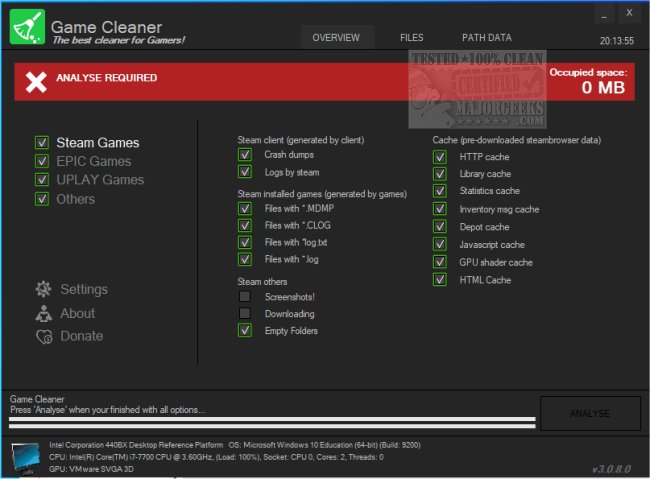Screen dimensions: 650x479
Task: Open the FILES tab
Action: [412, 38]
